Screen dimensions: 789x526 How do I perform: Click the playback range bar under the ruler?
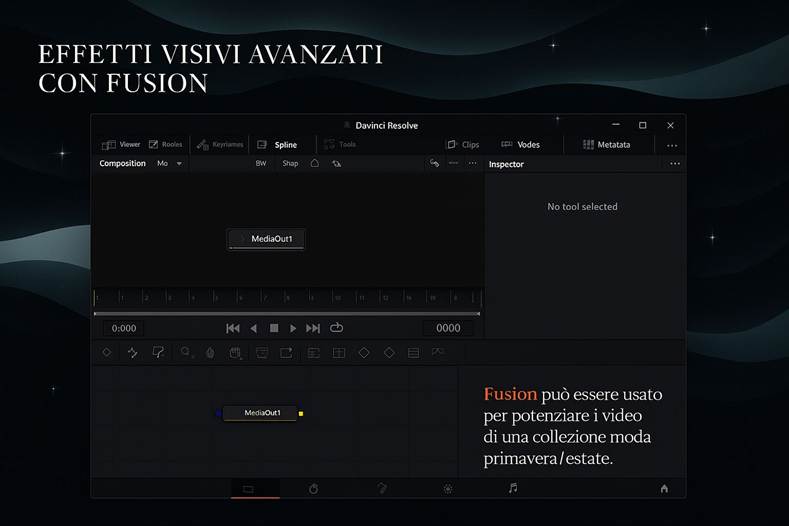[287, 314]
